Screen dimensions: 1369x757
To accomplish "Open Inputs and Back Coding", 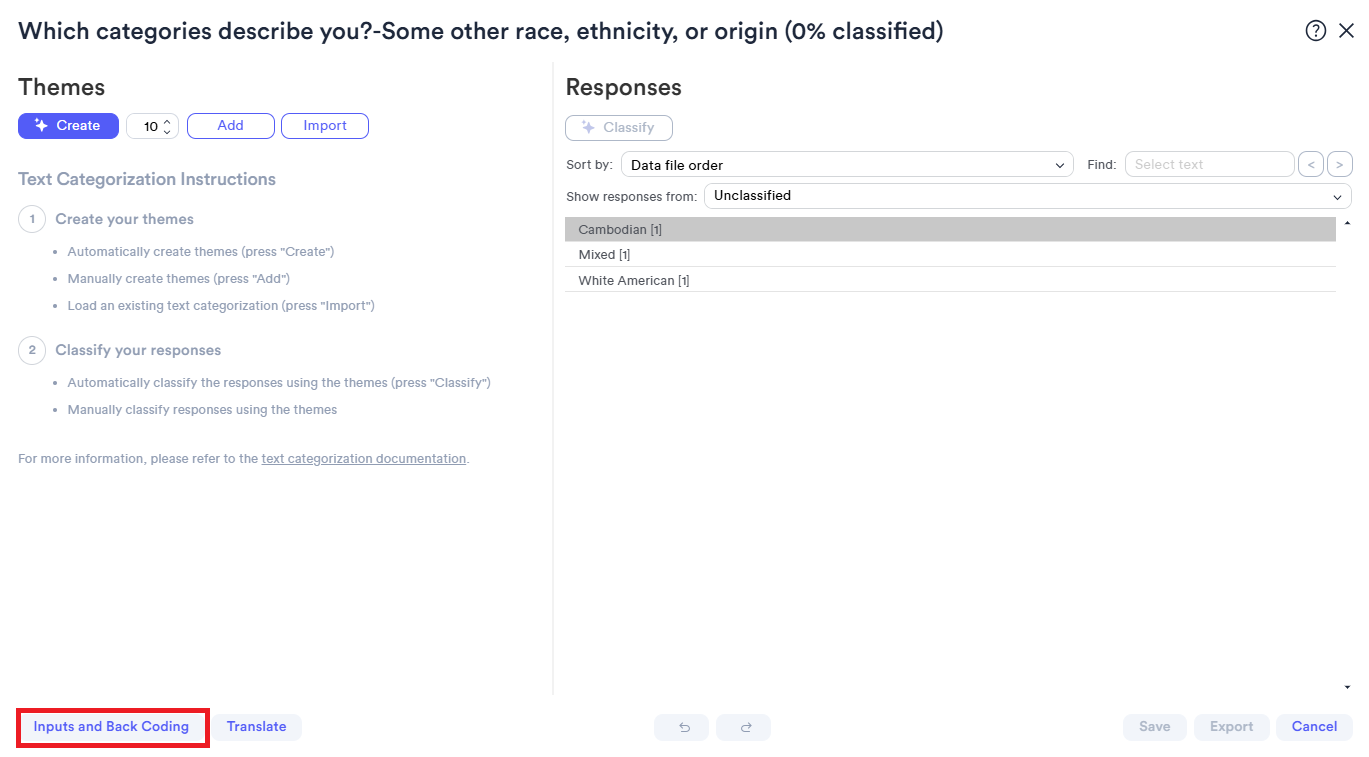I will pos(111,727).
